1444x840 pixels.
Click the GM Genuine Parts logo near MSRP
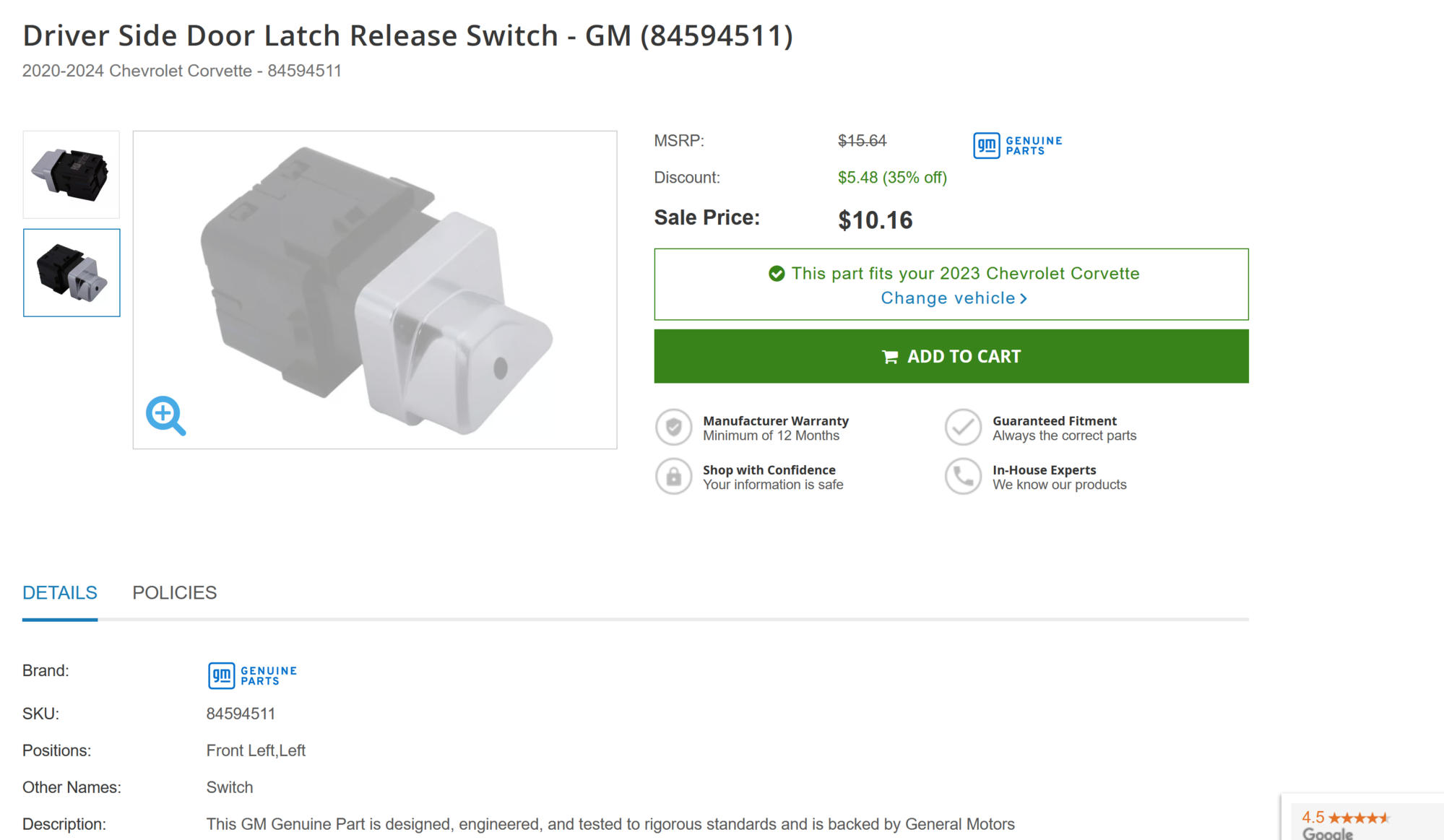click(x=1017, y=145)
